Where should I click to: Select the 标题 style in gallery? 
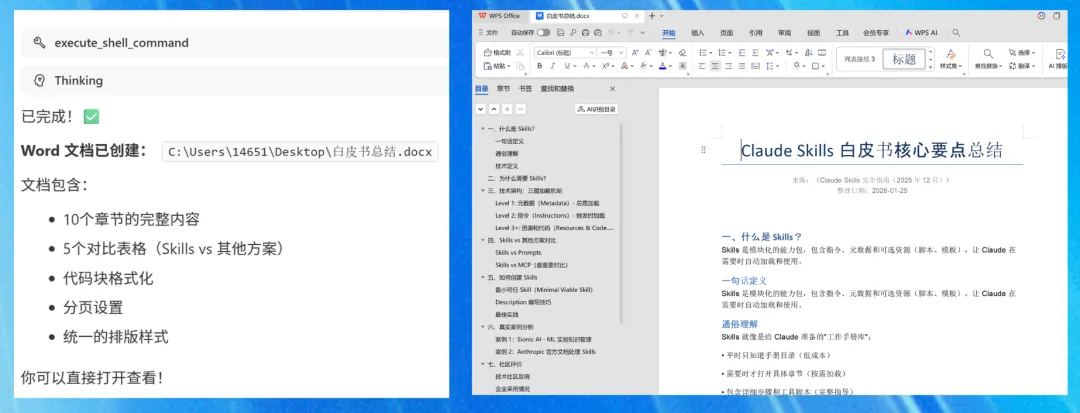pos(904,59)
